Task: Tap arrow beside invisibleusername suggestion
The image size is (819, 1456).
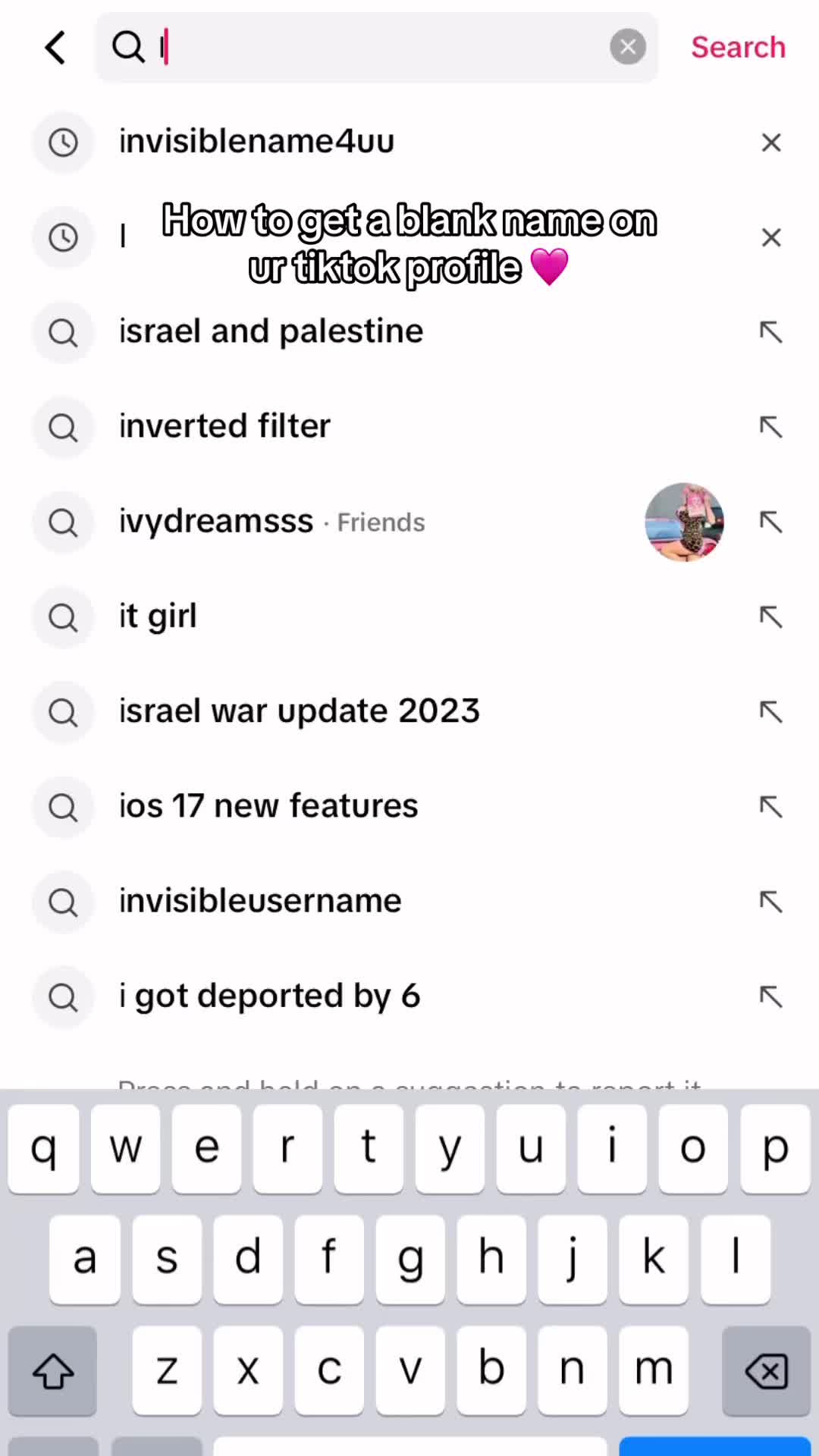Action: pos(771,902)
